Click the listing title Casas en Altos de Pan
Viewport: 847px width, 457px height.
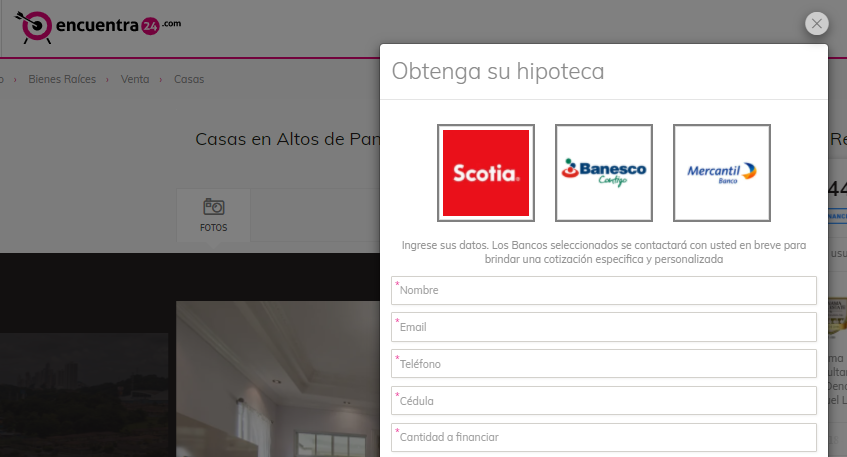point(287,139)
